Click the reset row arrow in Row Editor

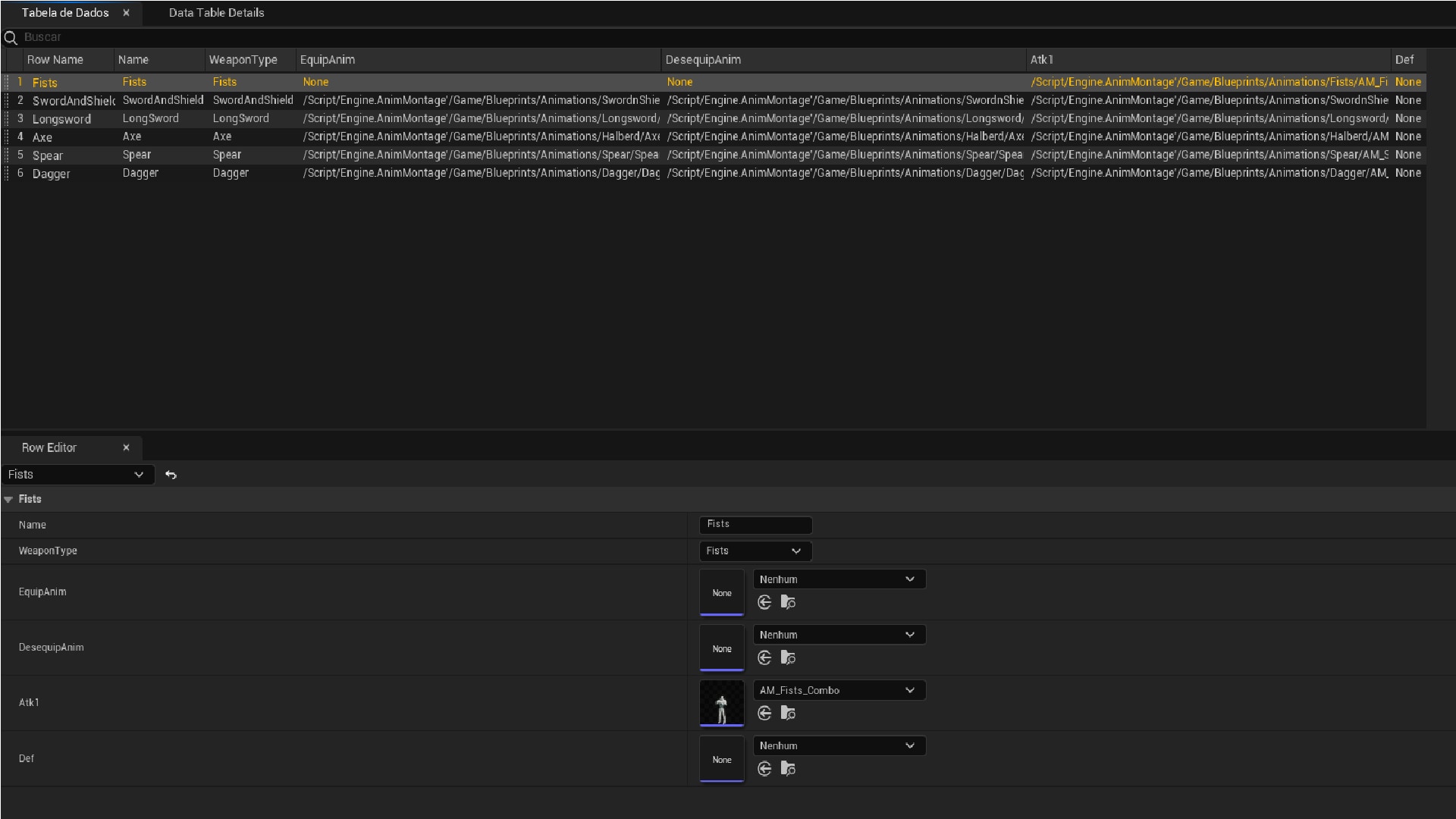pyautogui.click(x=171, y=475)
